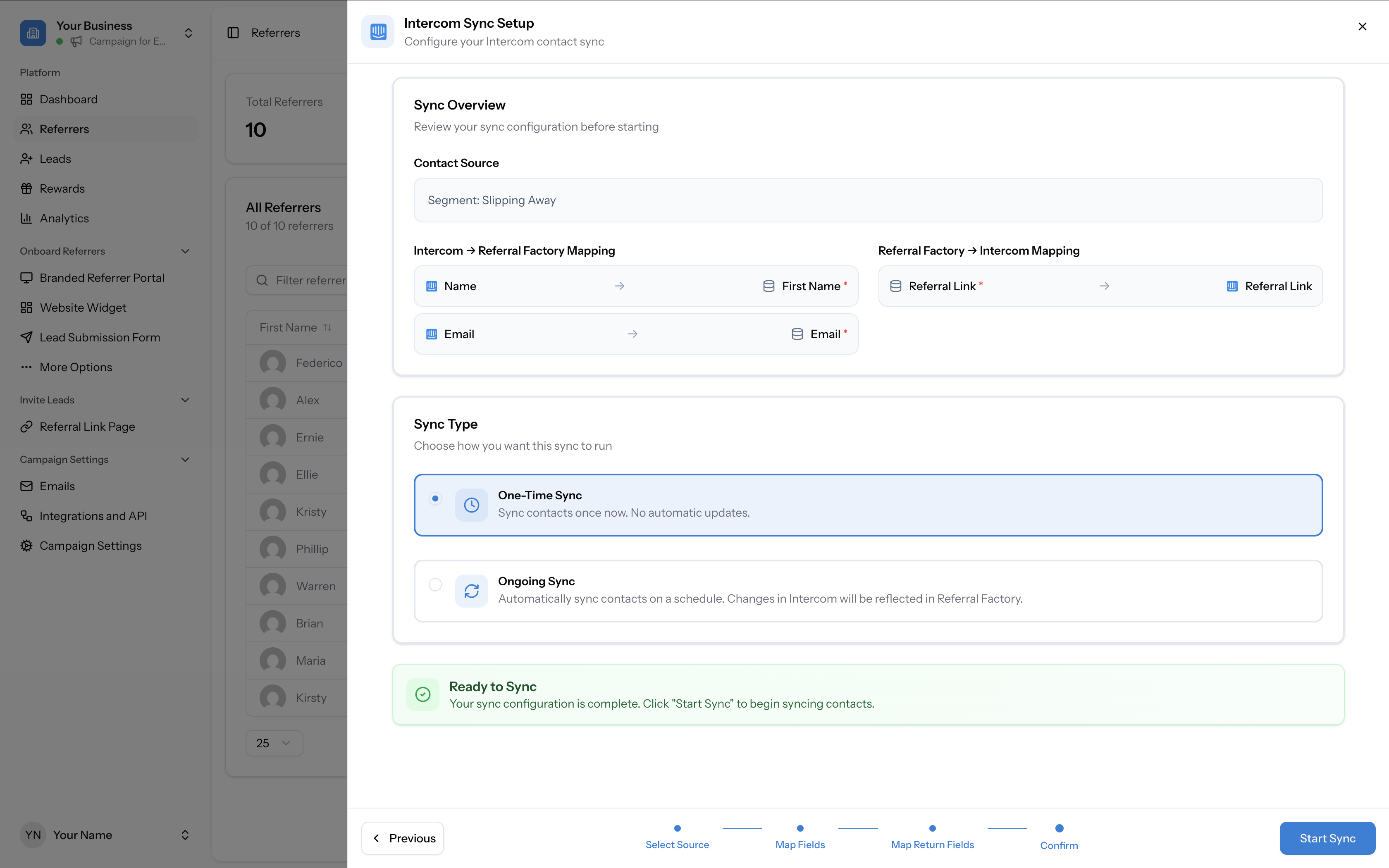This screenshot has width=1389, height=868.
Task: Open the page size dropdown showing 25
Action: tap(274, 743)
